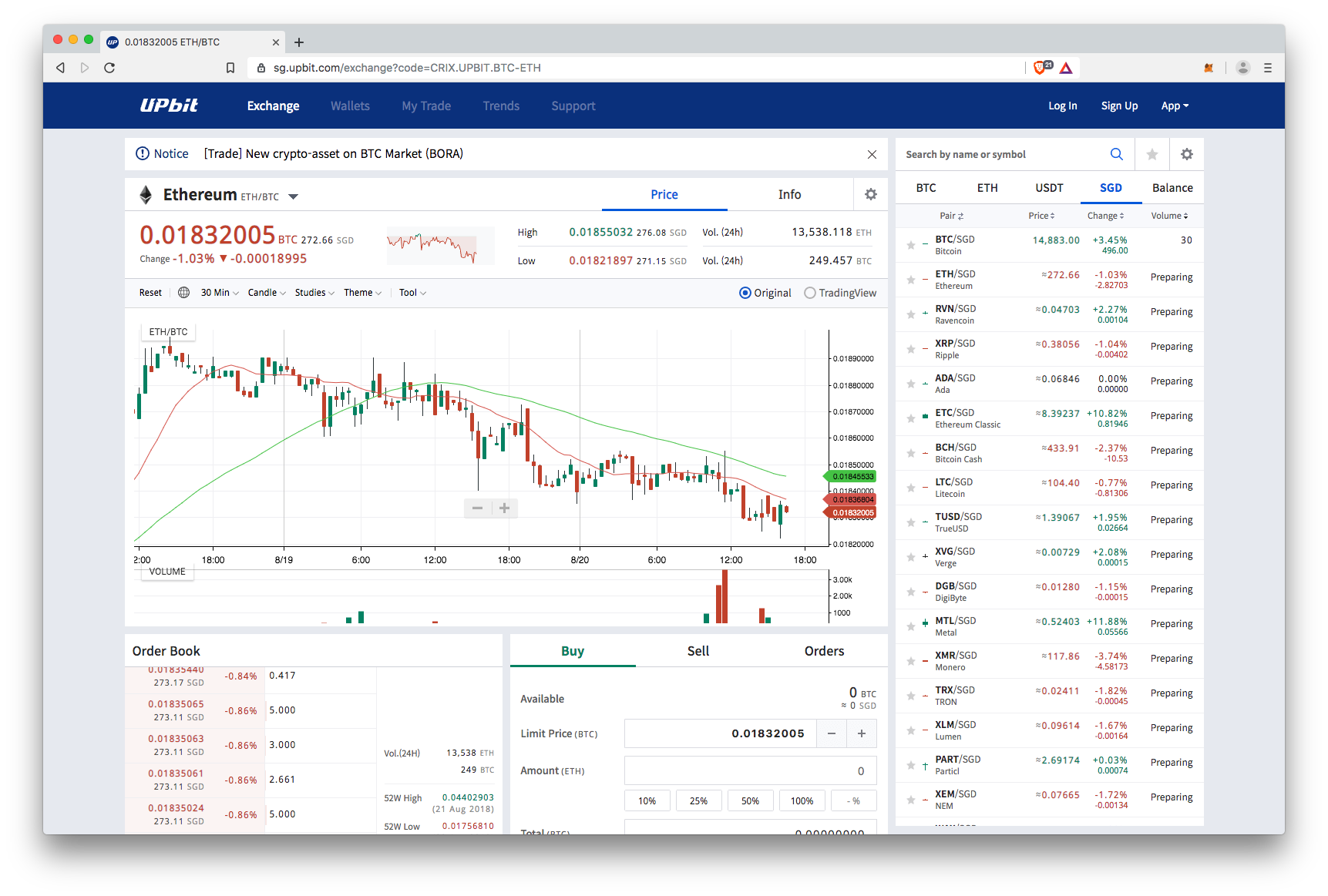
Task: Reload the page
Action: pos(109,68)
